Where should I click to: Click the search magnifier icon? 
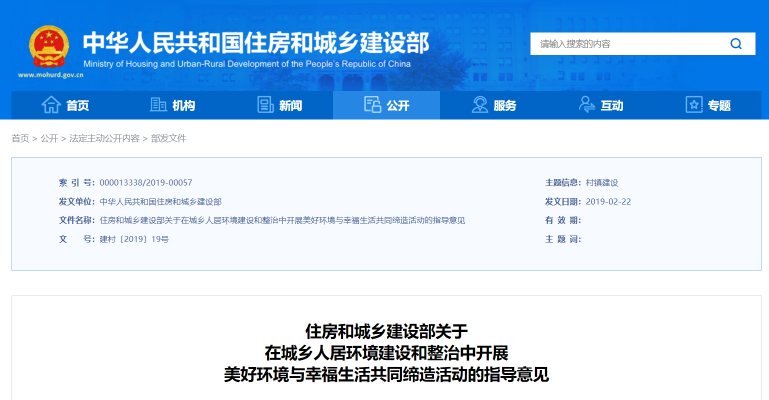(736, 44)
